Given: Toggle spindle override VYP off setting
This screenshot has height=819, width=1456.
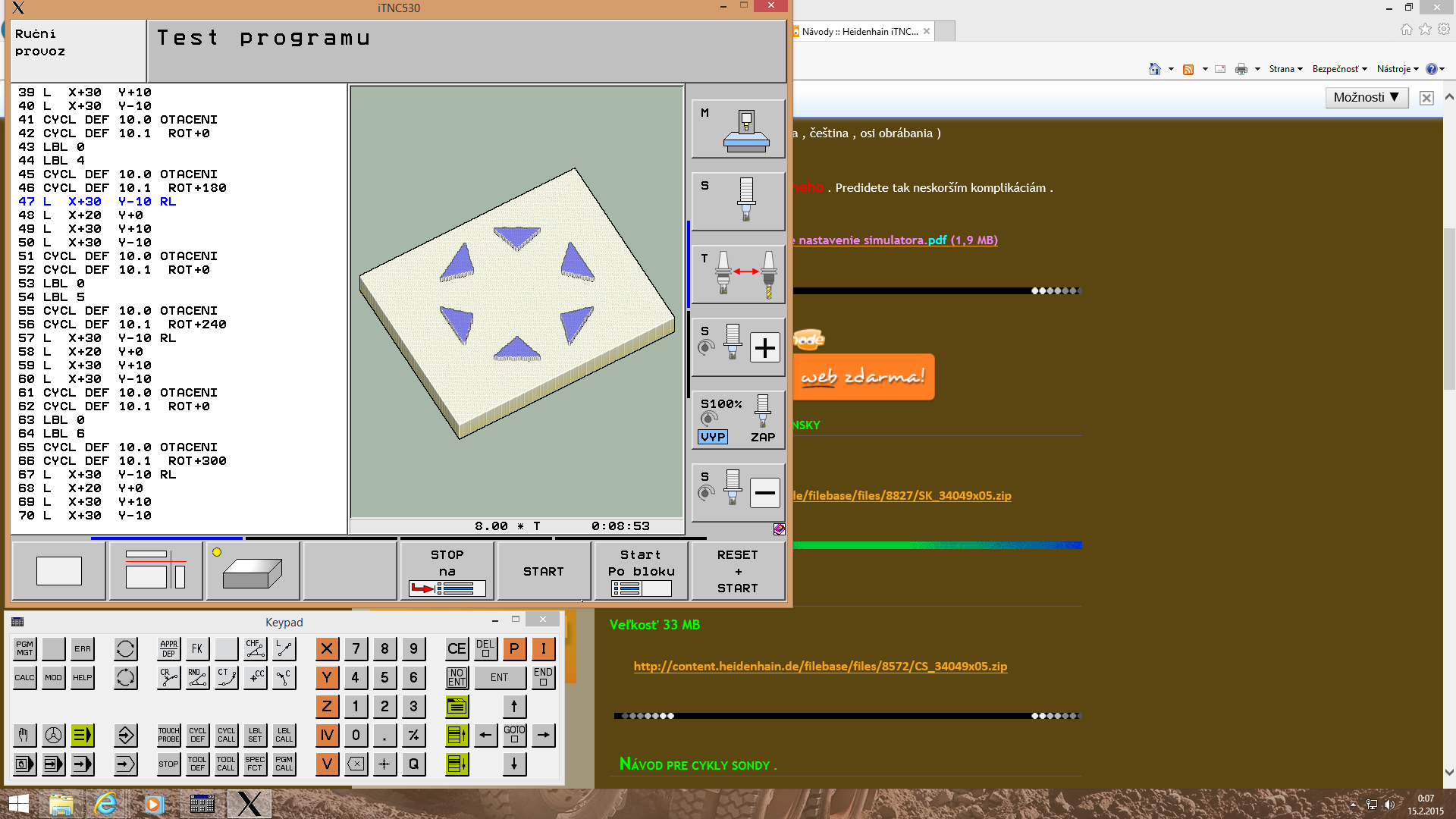Looking at the screenshot, I should [x=713, y=438].
